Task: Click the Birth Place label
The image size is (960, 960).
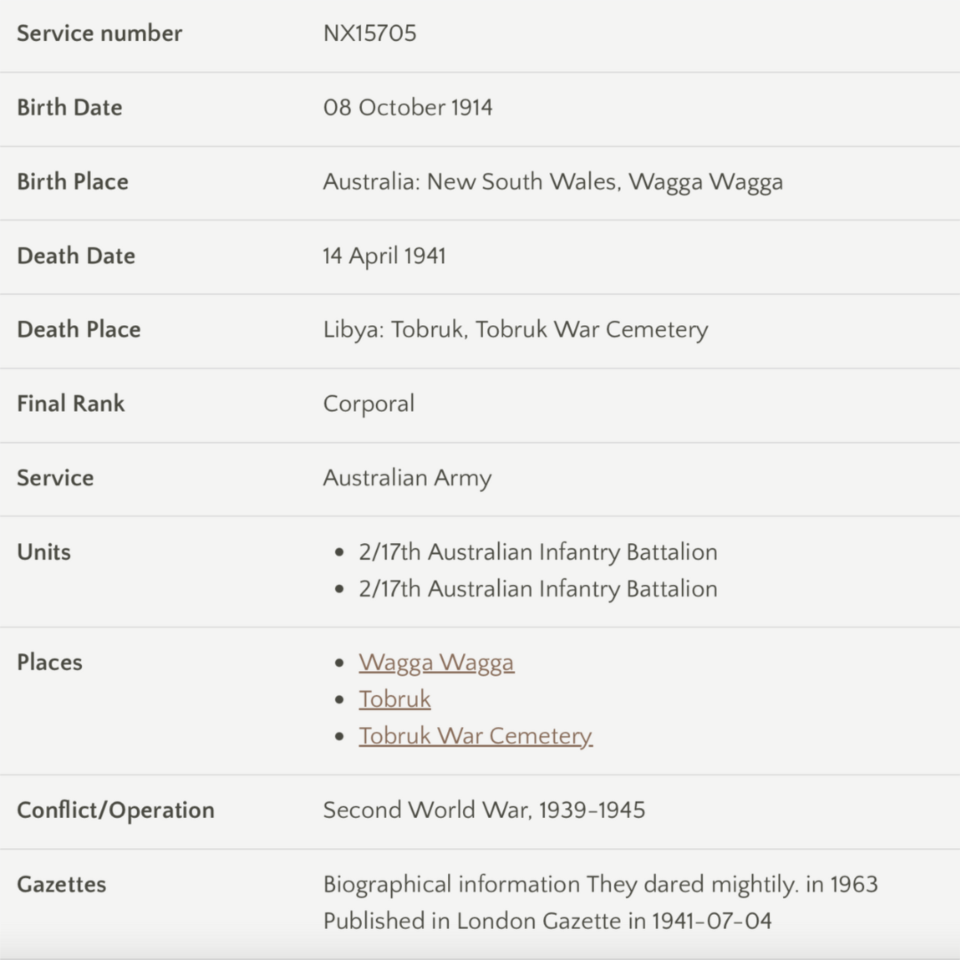Action: point(72,182)
